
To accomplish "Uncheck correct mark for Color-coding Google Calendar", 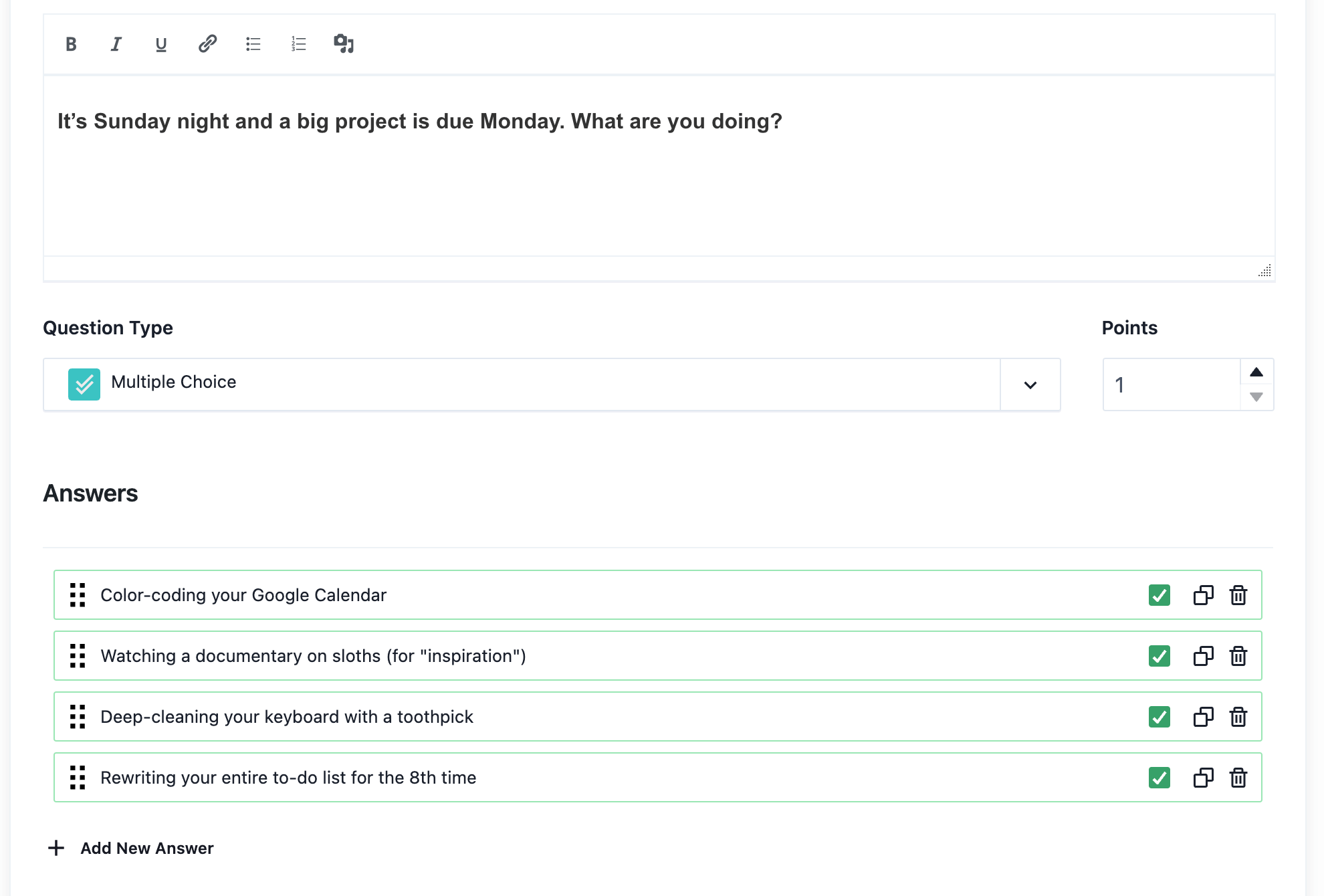I will pos(1159,595).
